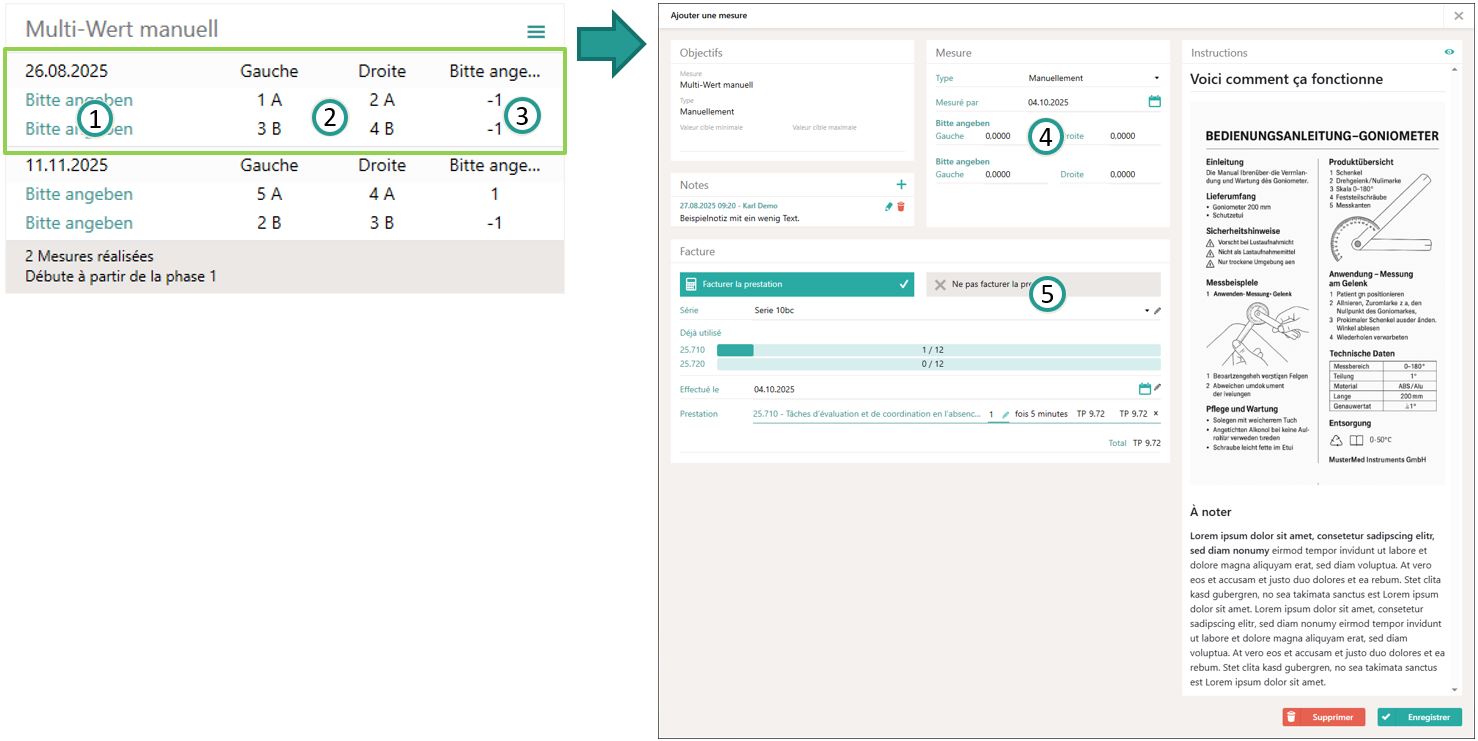This screenshot has height=741, width=1478.
Task: Edit the prestation quantity with pencil
Action: 1006,414
